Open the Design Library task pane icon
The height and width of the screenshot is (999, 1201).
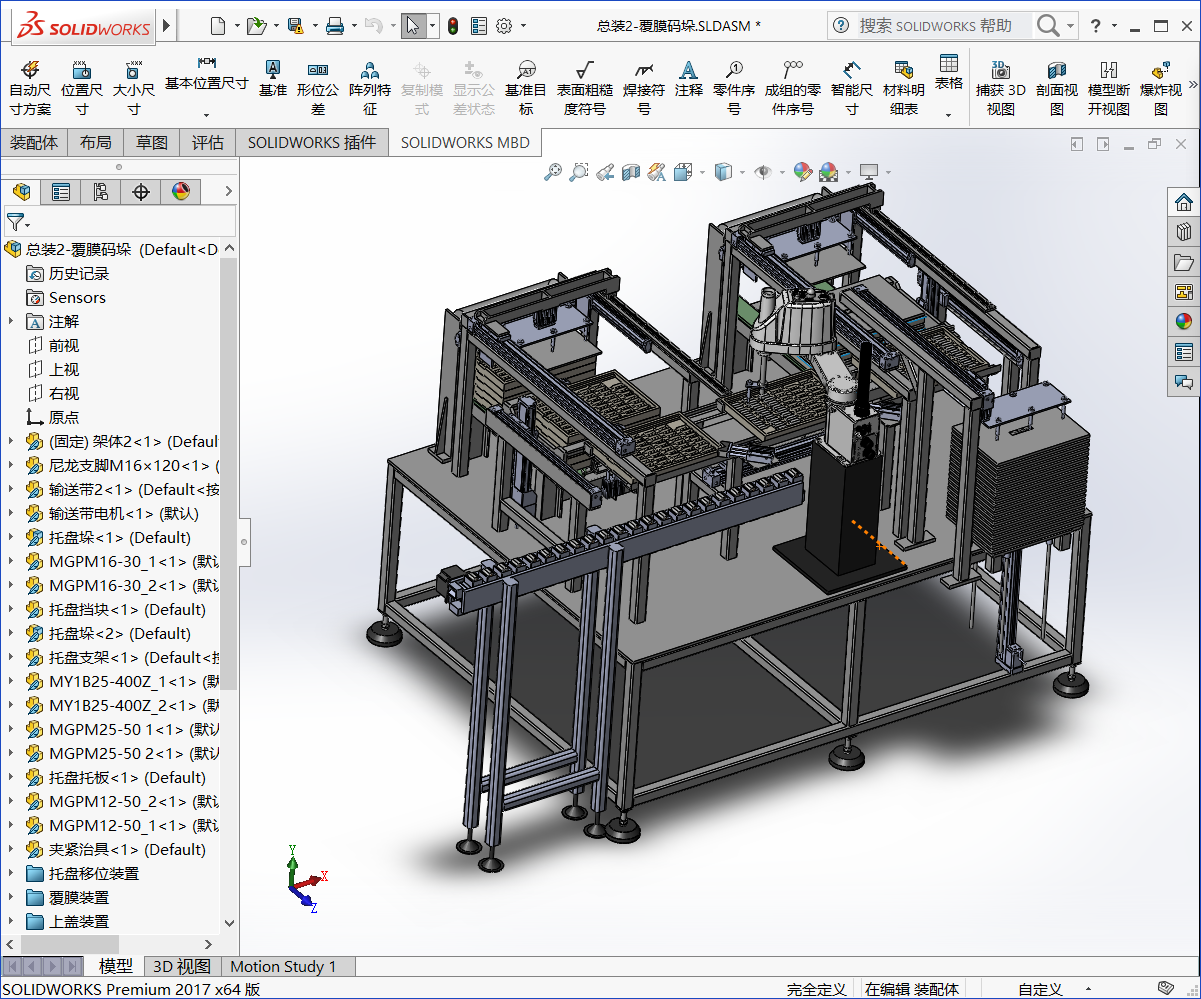[x=1184, y=232]
